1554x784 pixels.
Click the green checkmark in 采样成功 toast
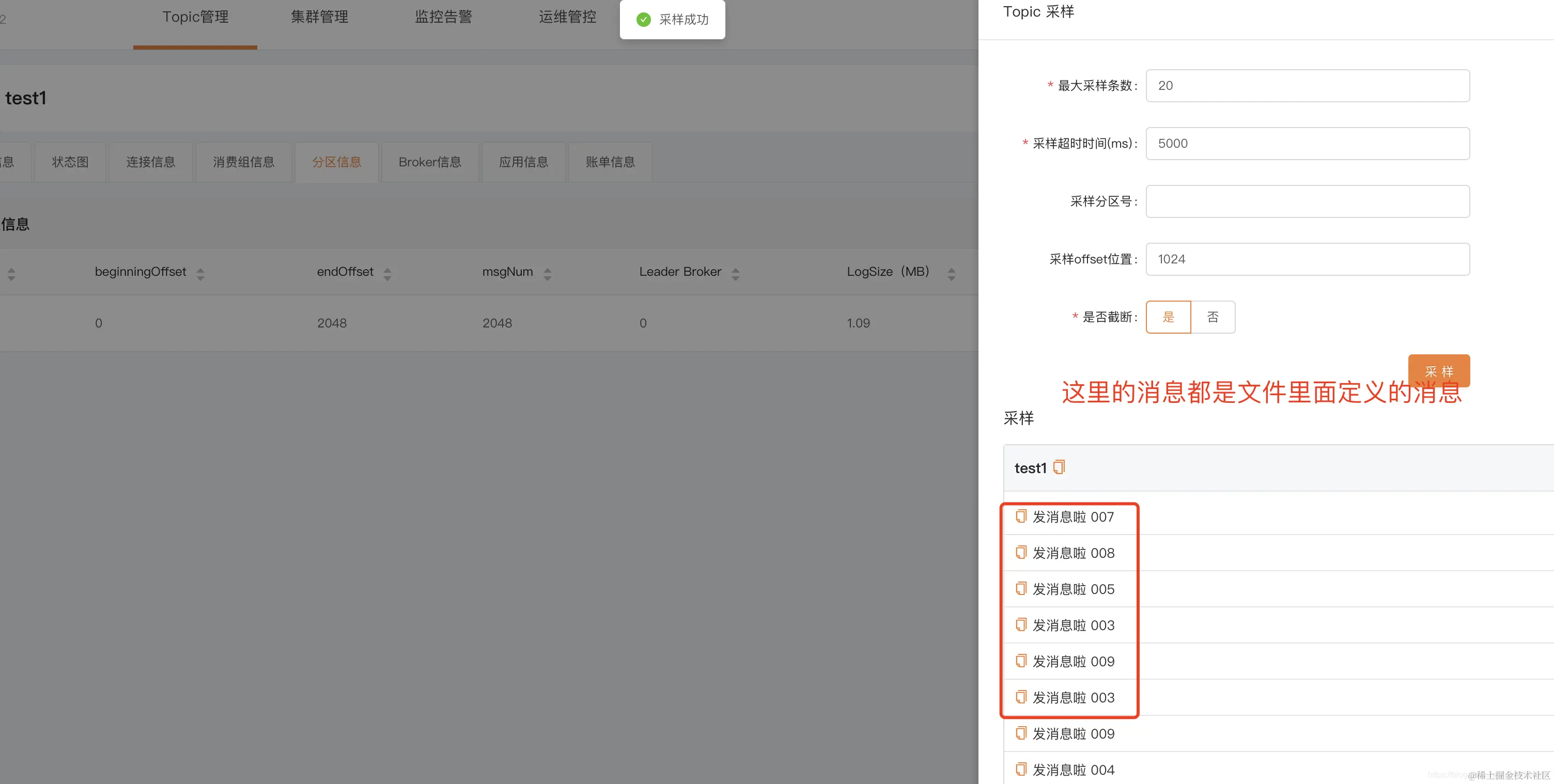(x=643, y=19)
